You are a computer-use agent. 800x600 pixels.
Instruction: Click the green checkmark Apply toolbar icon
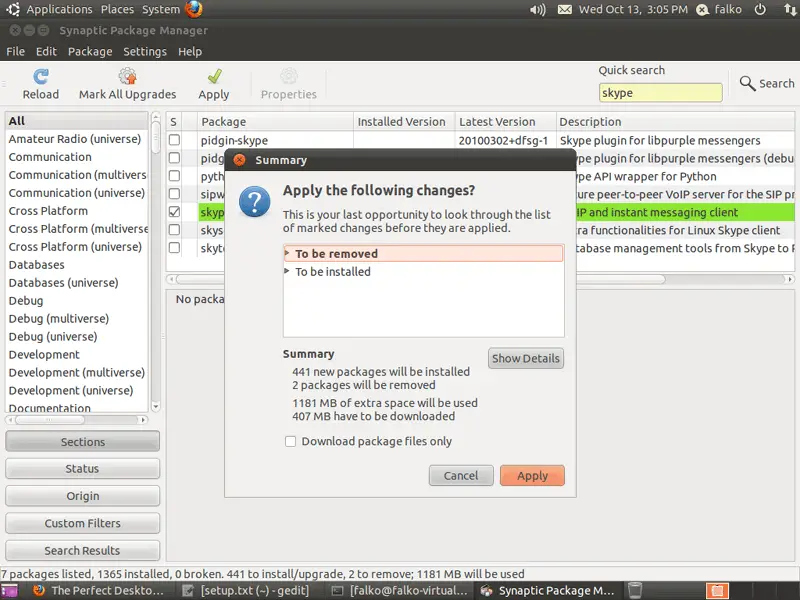[x=214, y=77]
